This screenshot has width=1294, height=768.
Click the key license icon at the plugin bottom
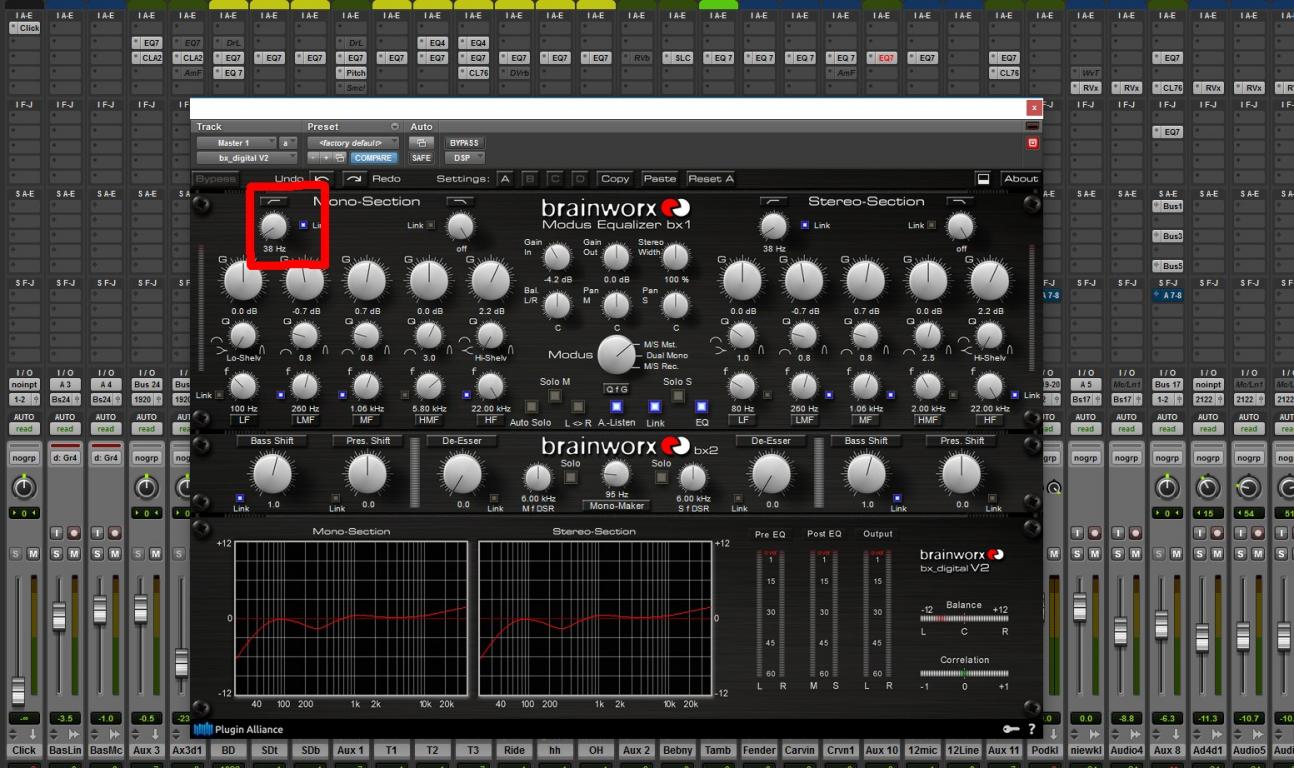(x=1012, y=729)
